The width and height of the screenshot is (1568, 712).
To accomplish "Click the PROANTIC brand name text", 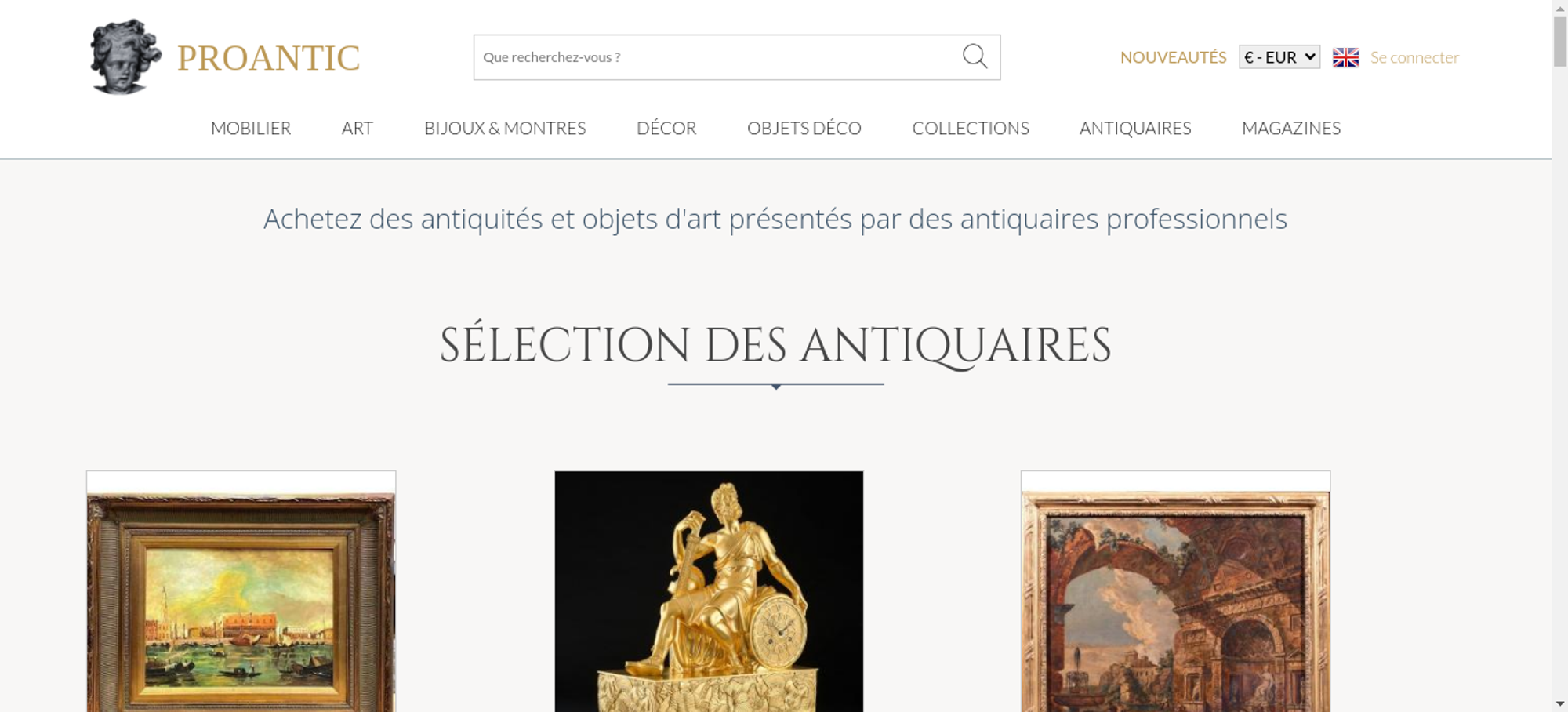I will pyautogui.click(x=268, y=58).
